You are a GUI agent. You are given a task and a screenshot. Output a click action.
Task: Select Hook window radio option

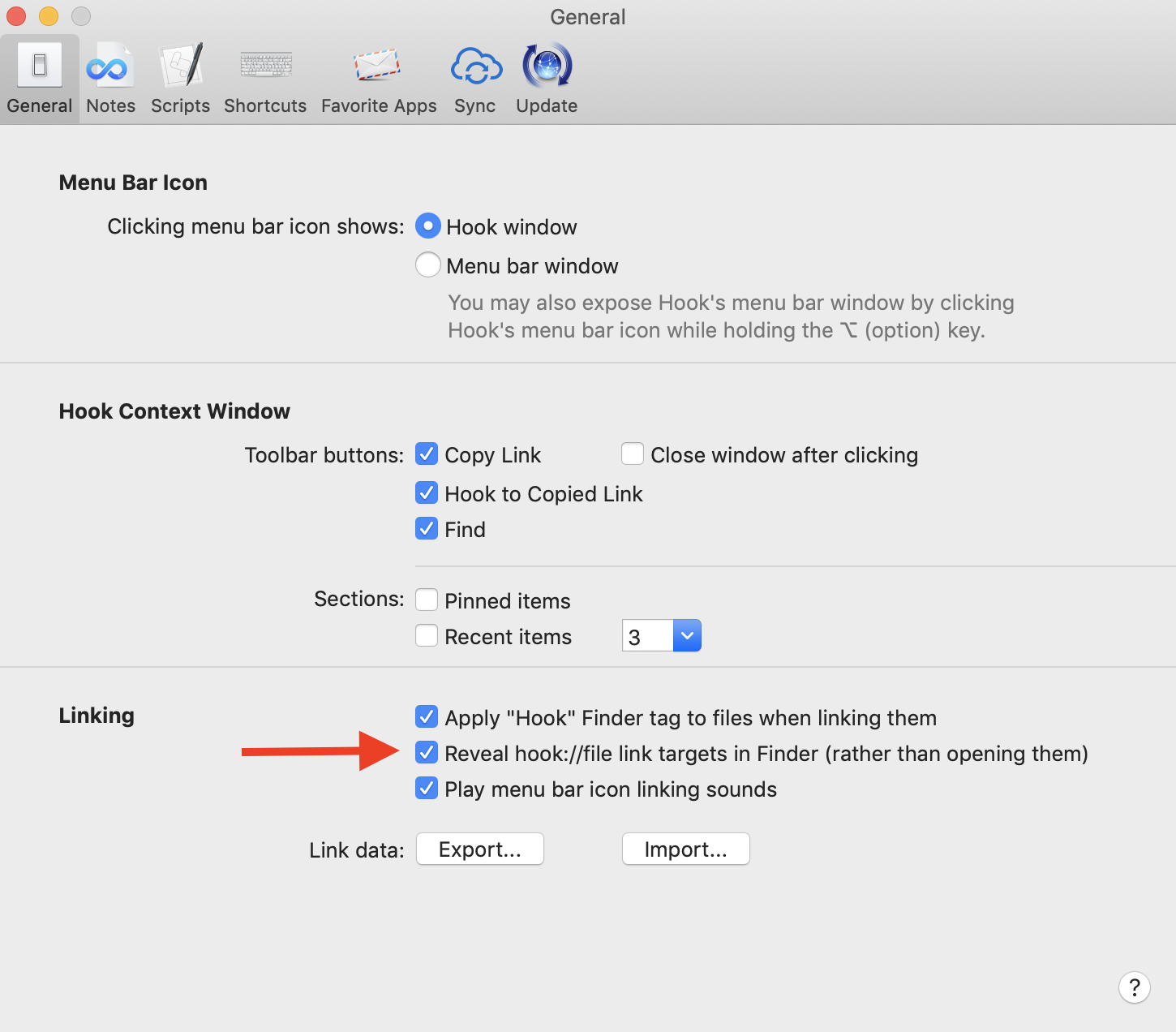[428, 226]
